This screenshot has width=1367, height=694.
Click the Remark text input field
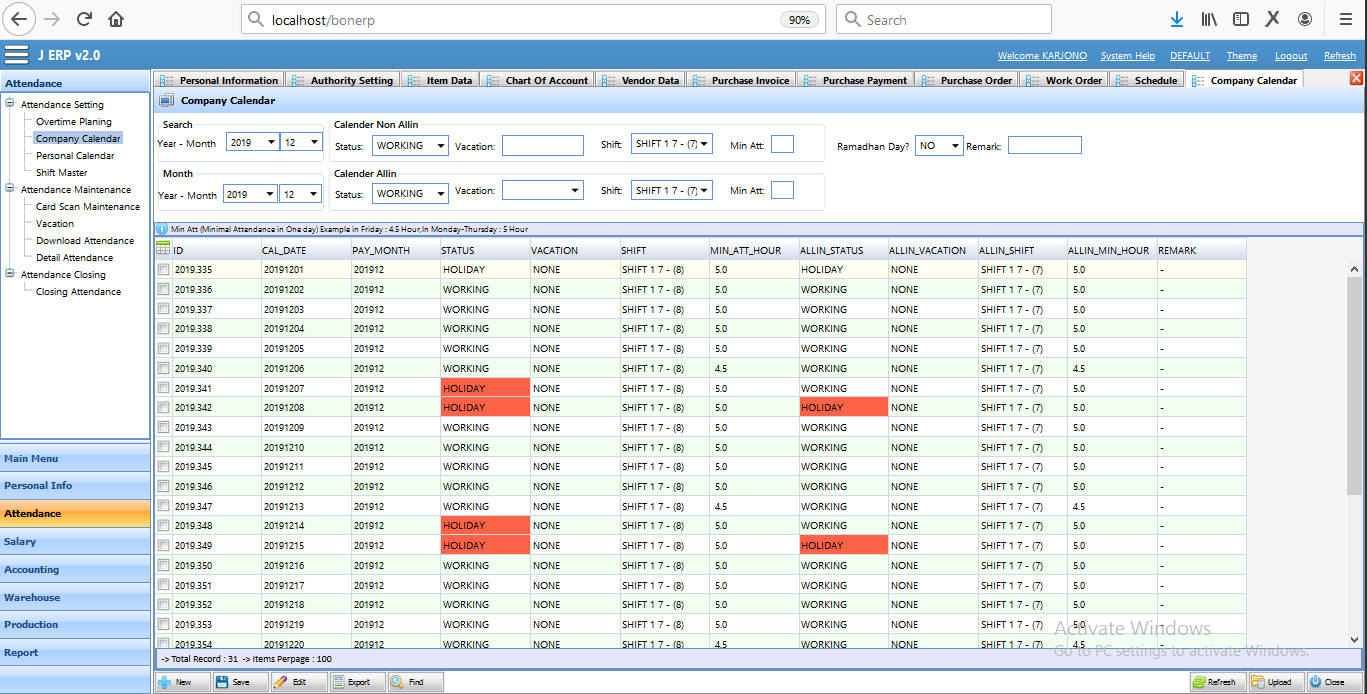click(1044, 146)
